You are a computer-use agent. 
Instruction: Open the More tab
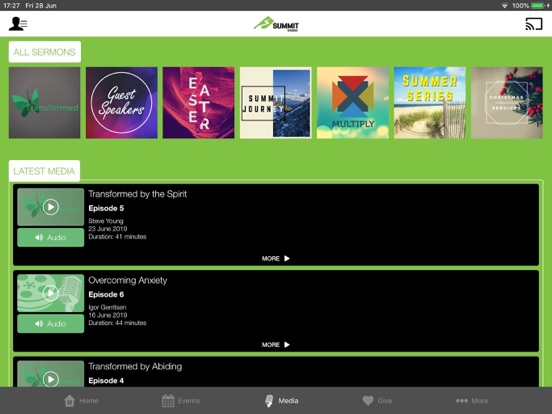(472, 401)
